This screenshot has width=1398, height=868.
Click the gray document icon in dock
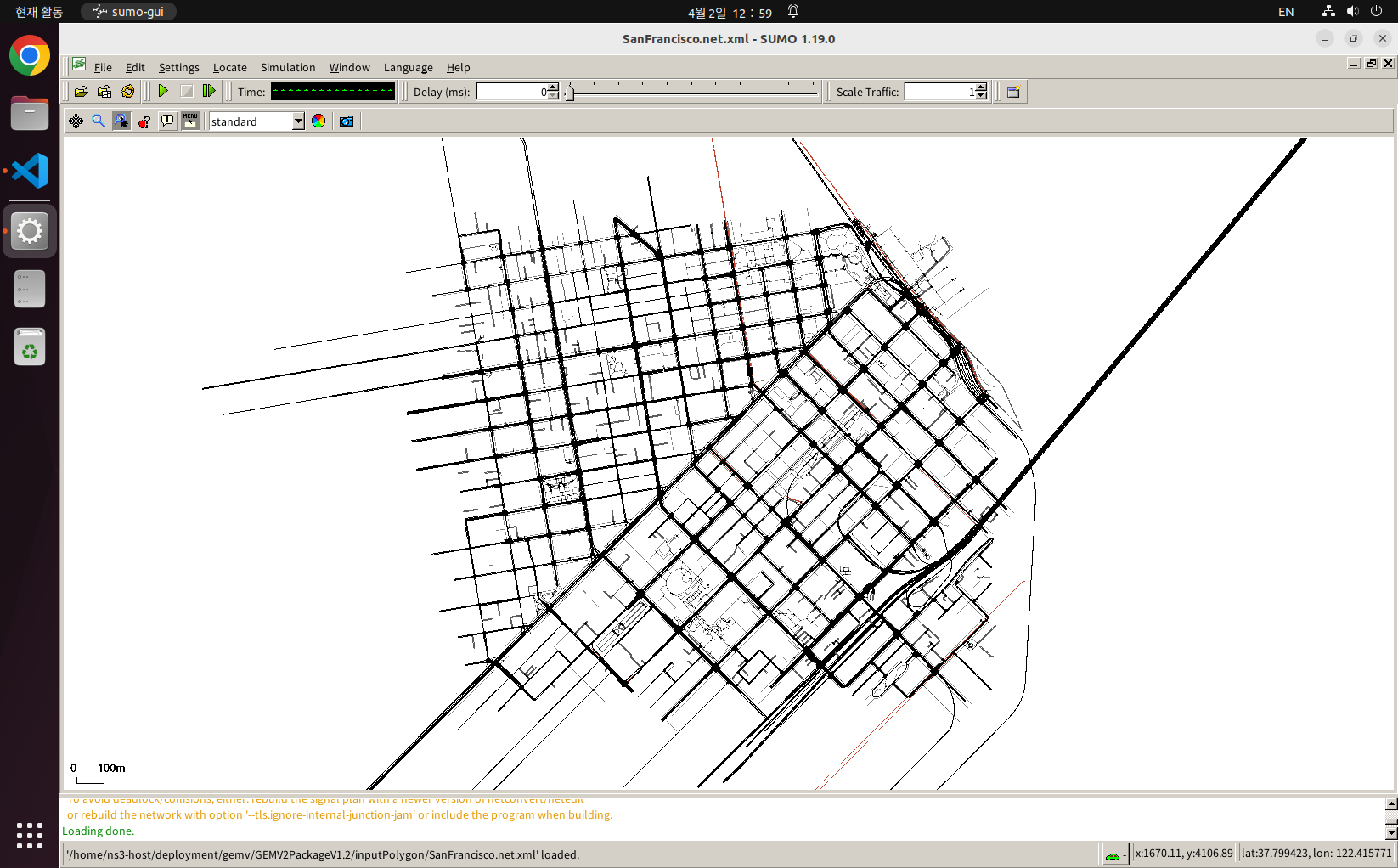[x=30, y=290]
